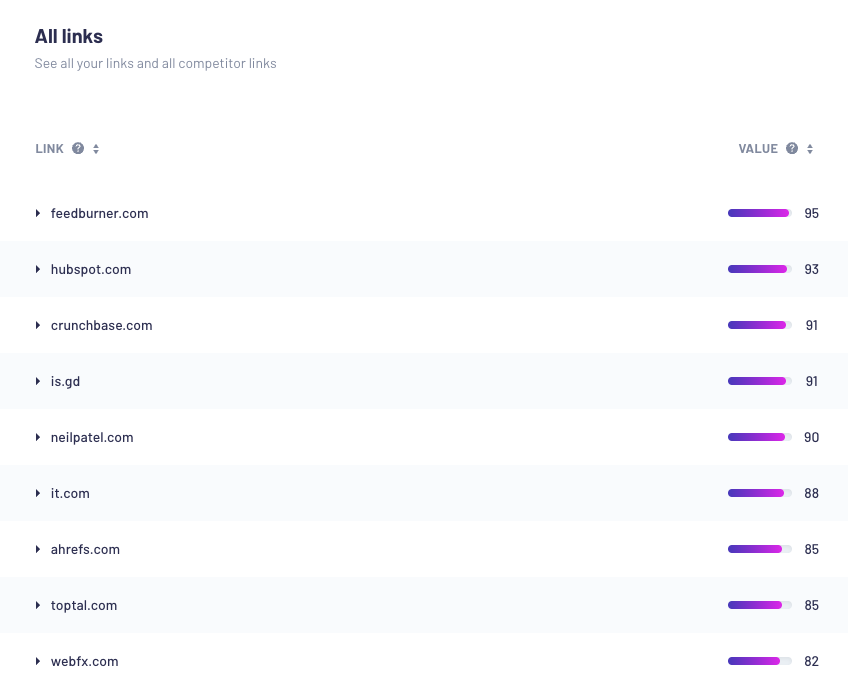Click the crunchbase.com link text

pyautogui.click(x=102, y=325)
